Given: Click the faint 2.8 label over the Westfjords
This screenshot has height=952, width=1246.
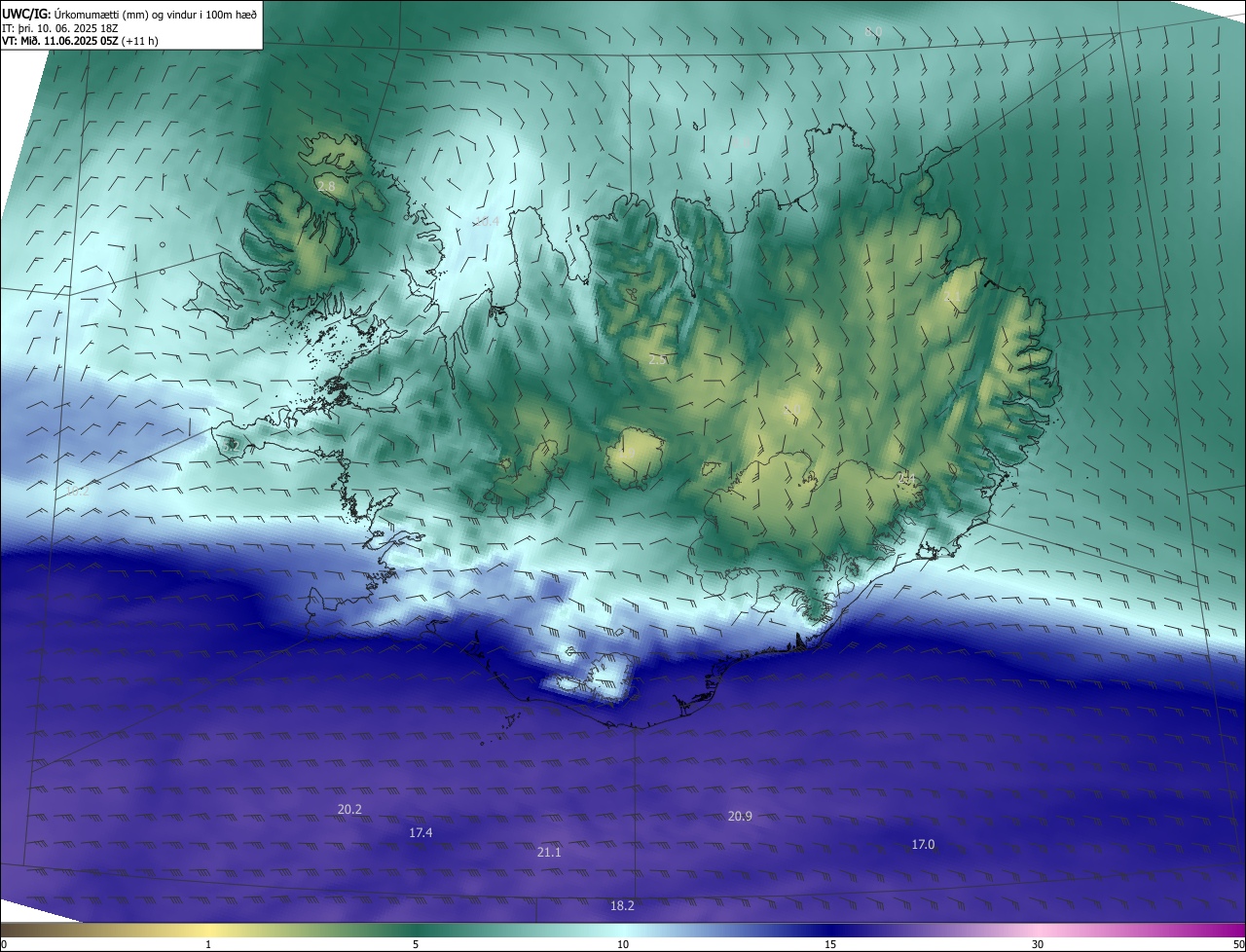Looking at the screenshot, I should pyautogui.click(x=326, y=186).
